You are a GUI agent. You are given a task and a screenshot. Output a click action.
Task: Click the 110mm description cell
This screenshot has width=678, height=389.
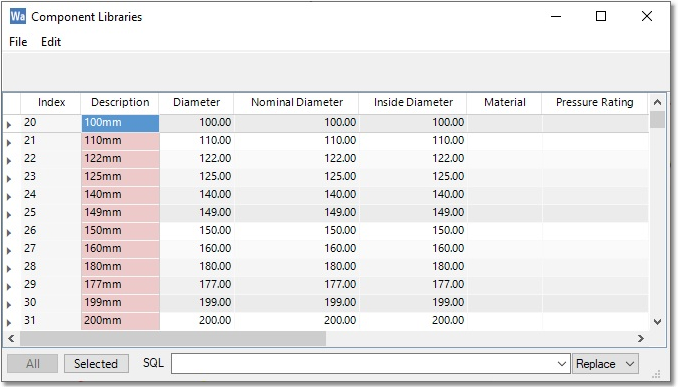(120, 141)
